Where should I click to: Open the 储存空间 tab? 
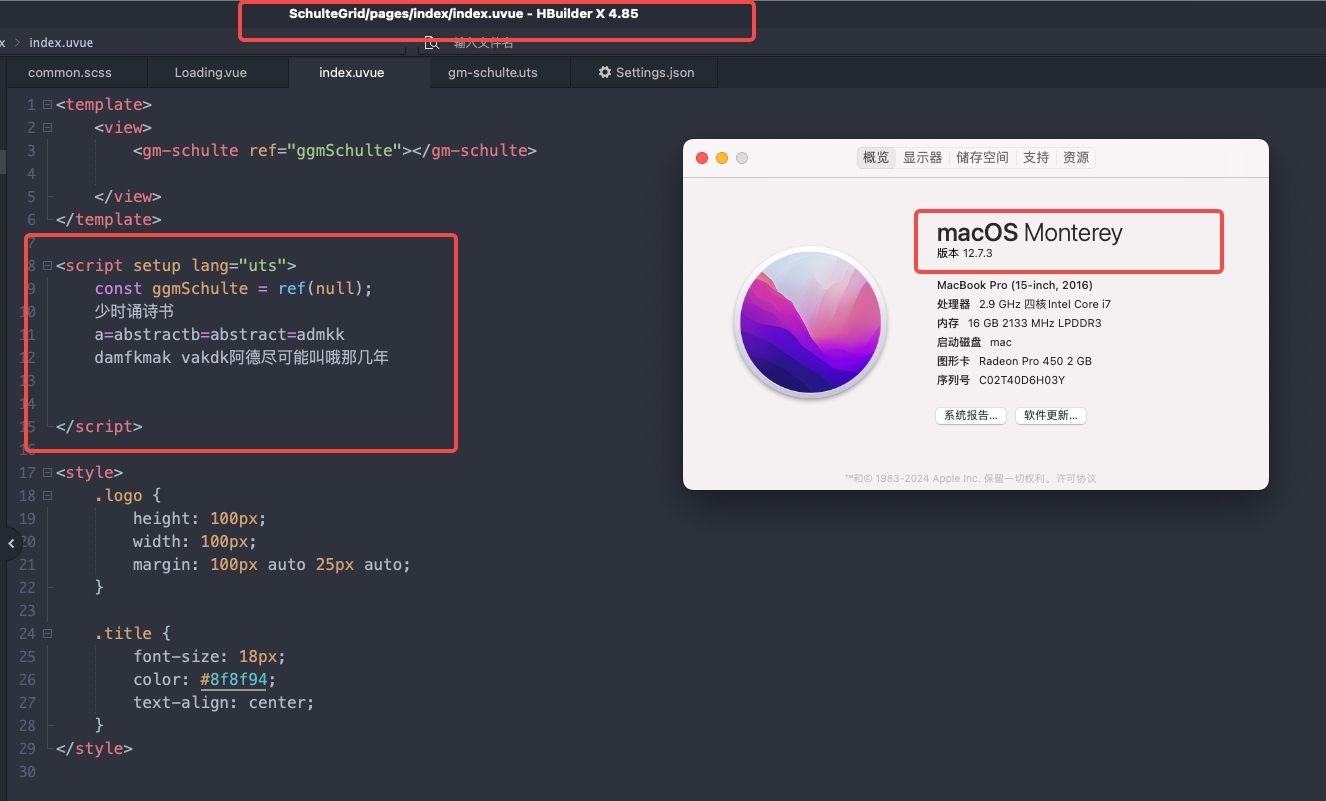pos(982,158)
